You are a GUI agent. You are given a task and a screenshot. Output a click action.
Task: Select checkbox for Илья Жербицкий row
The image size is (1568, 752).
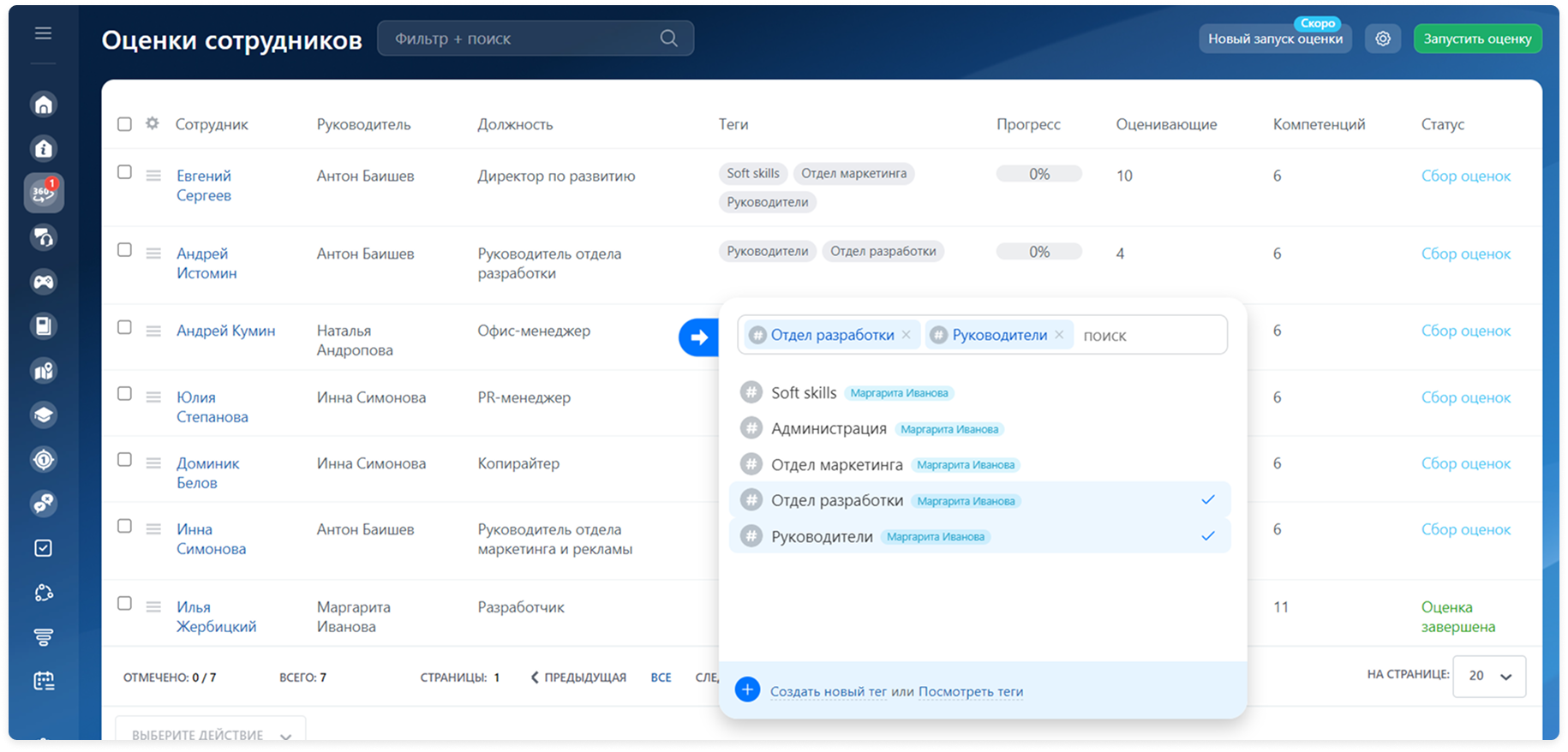(124, 604)
